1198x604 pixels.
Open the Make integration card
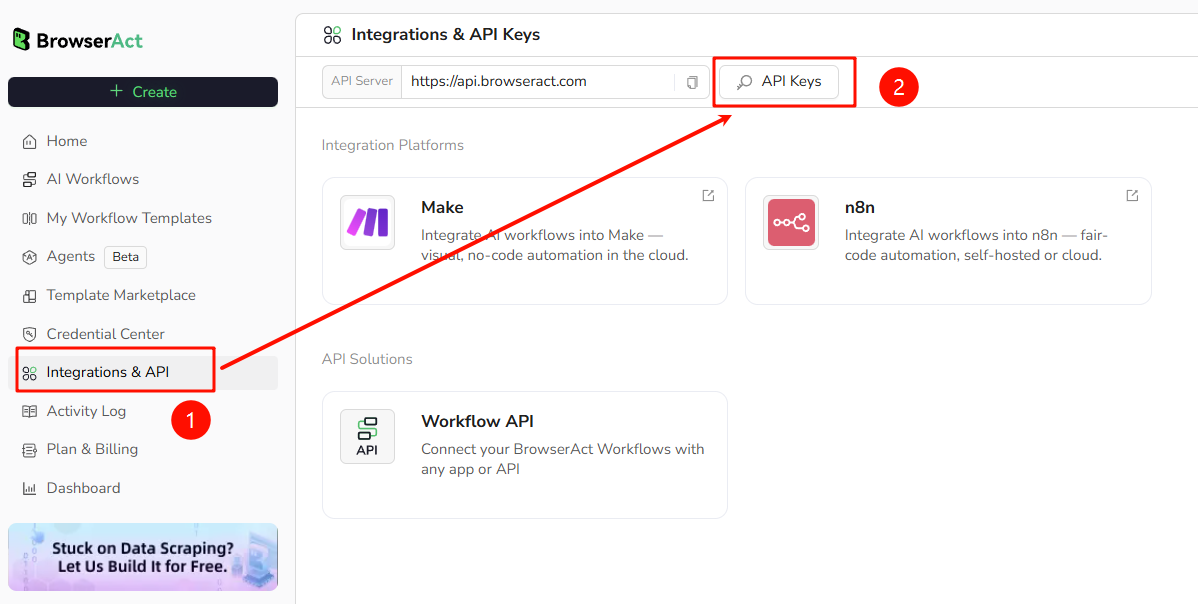tap(525, 241)
